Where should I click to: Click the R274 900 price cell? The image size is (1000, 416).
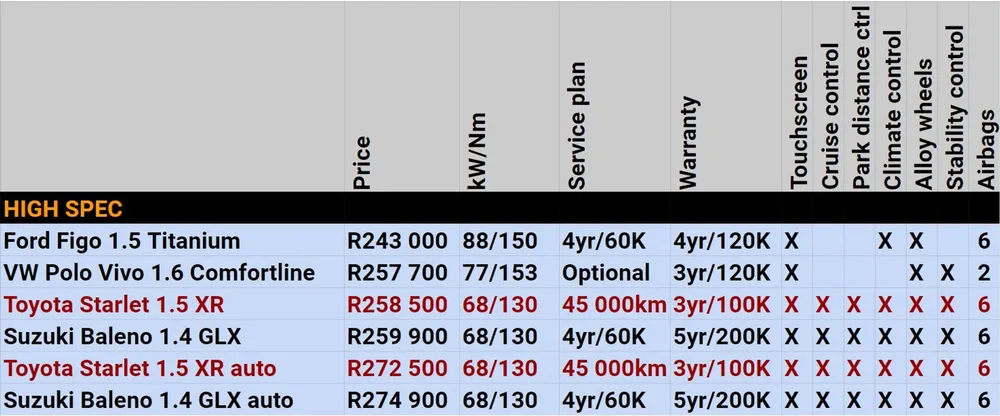pyautogui.click(x=397, y=400)
